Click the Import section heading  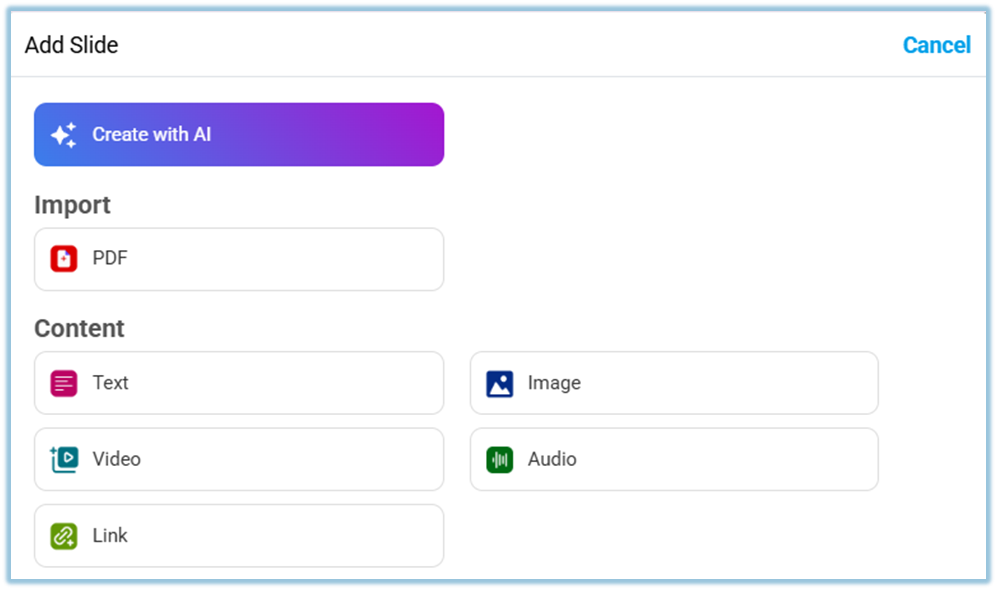pyautogui.click(x=72, y=205)
